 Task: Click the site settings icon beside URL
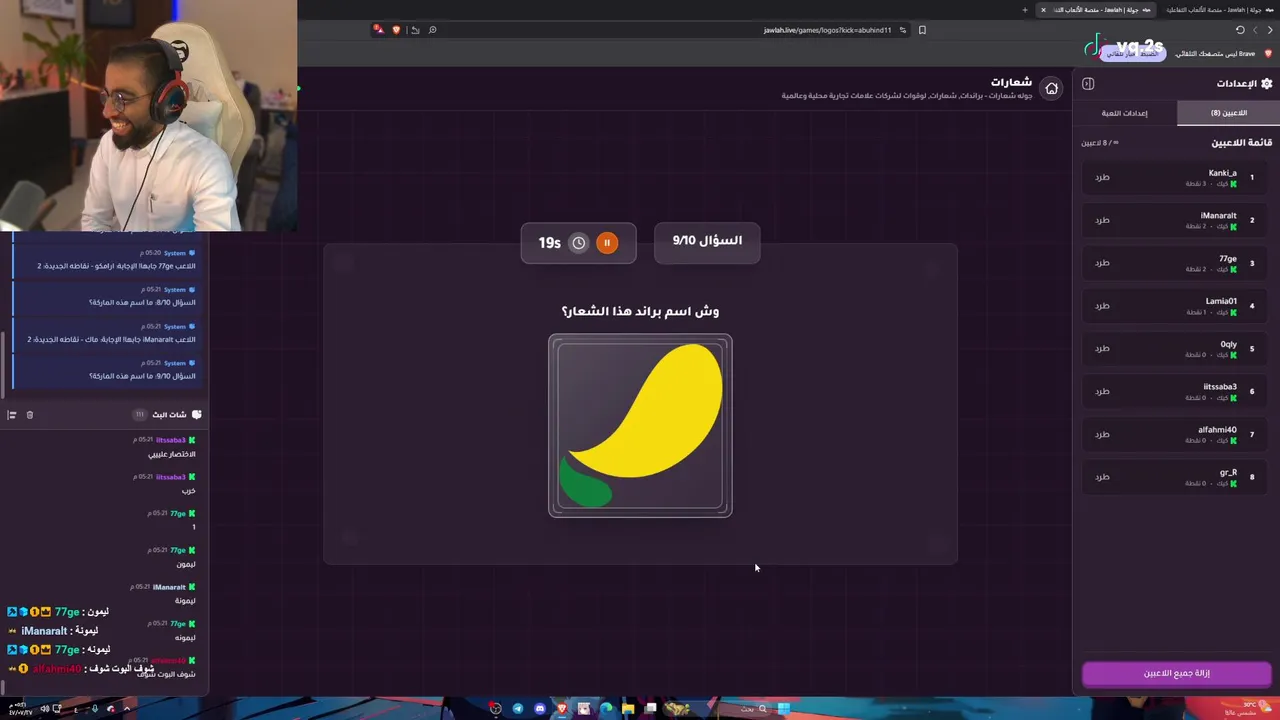(x=902, y=30)
